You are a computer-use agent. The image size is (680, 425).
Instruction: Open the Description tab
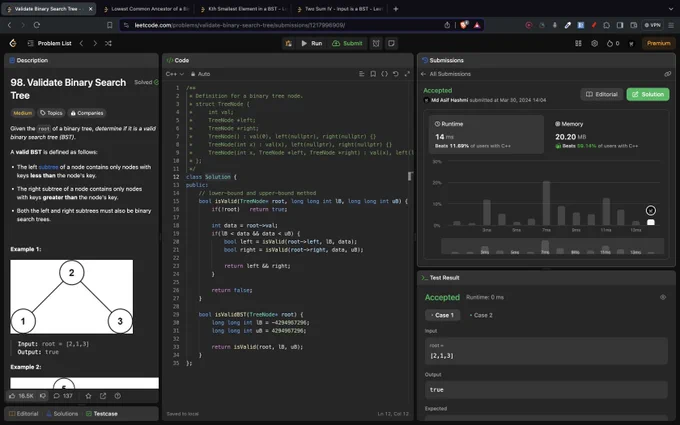[x=29, y=60]
